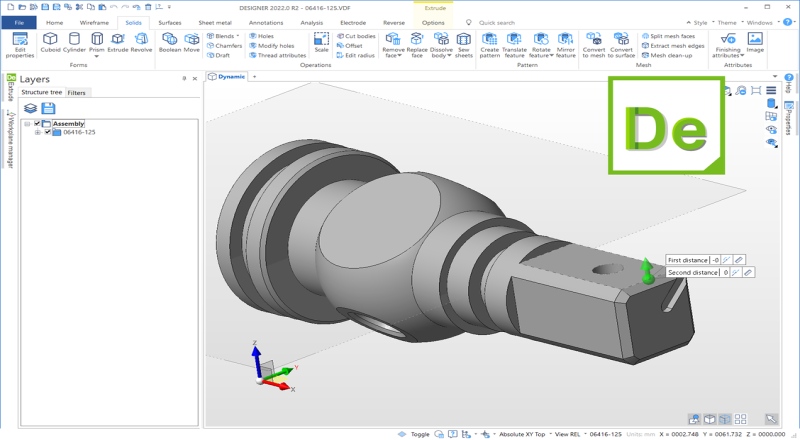Switch to the Surfaces ribbon tab
Image resolution: width=800 pixels, height=440 pixels.
coord(169,21)
